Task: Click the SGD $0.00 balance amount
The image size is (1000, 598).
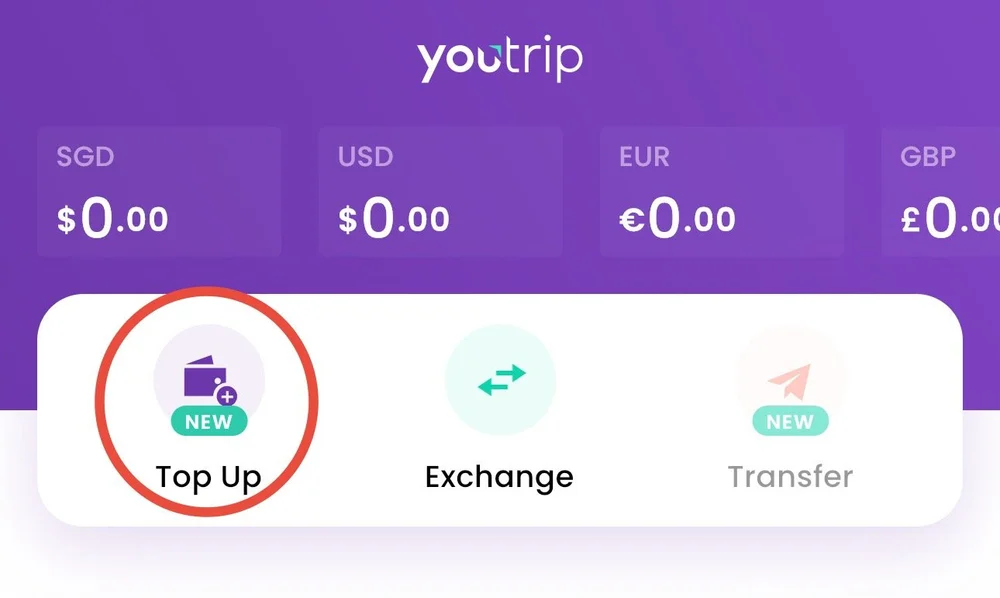Action: pyautogui.click(x=112, y=218)
